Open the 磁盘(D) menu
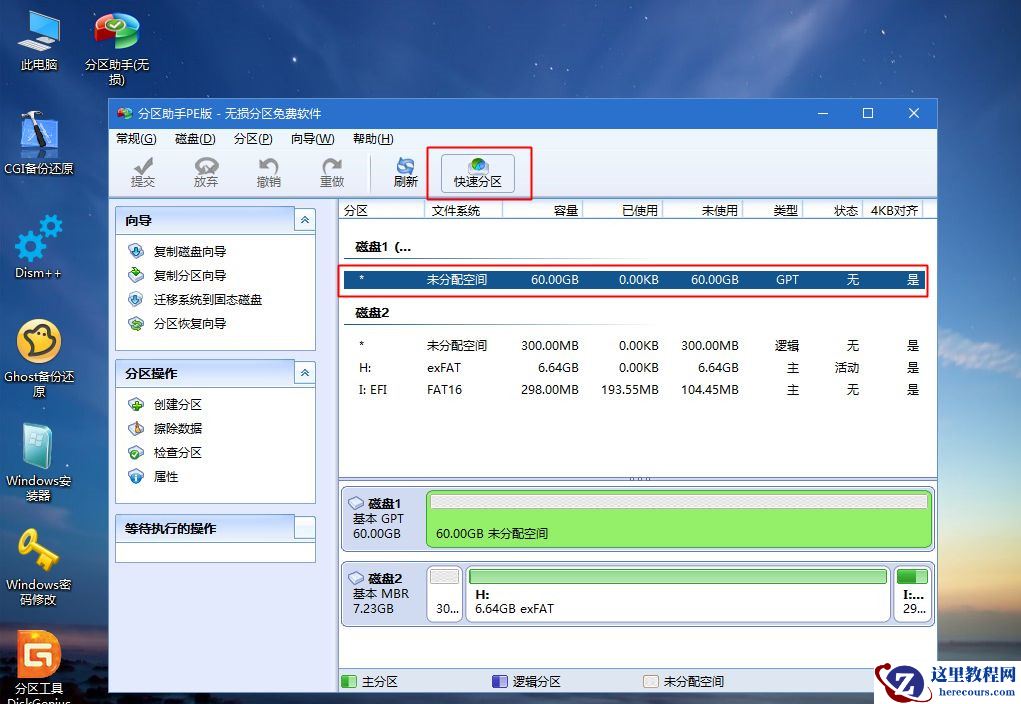Image resolution: width=1021 pixels, height=704 pixels. [193, 139]
